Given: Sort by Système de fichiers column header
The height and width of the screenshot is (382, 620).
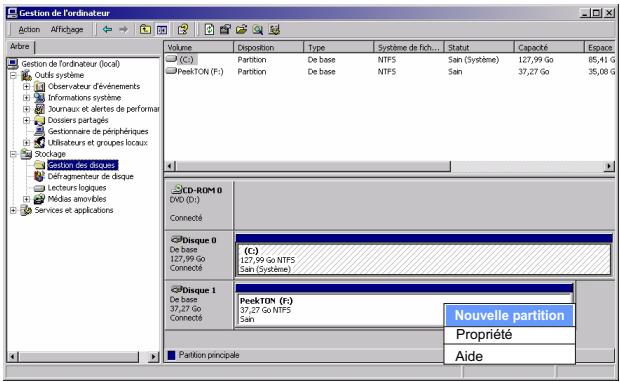Looking at the screenshot, I should point(408,47).
